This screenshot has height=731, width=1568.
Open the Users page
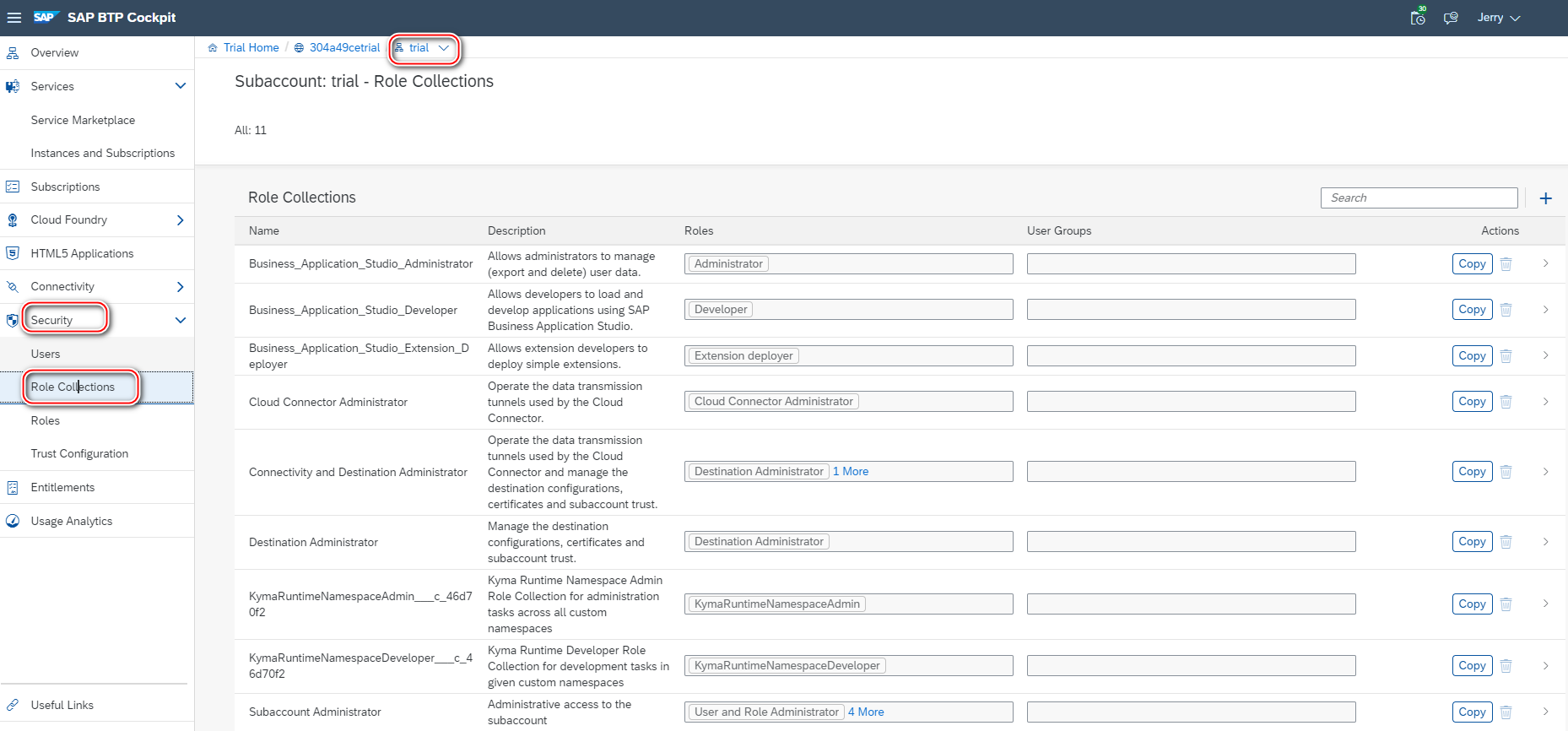[x=46, y=354]
